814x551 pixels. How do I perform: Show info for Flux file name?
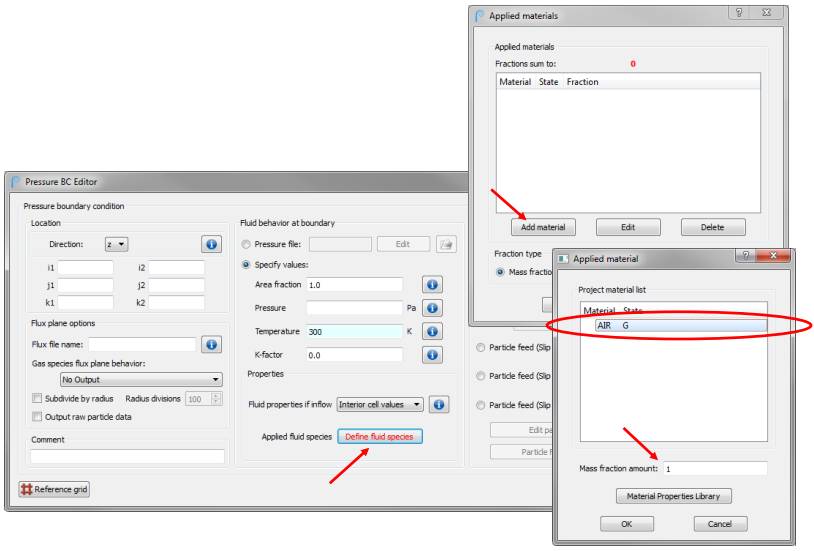point(211,344)
